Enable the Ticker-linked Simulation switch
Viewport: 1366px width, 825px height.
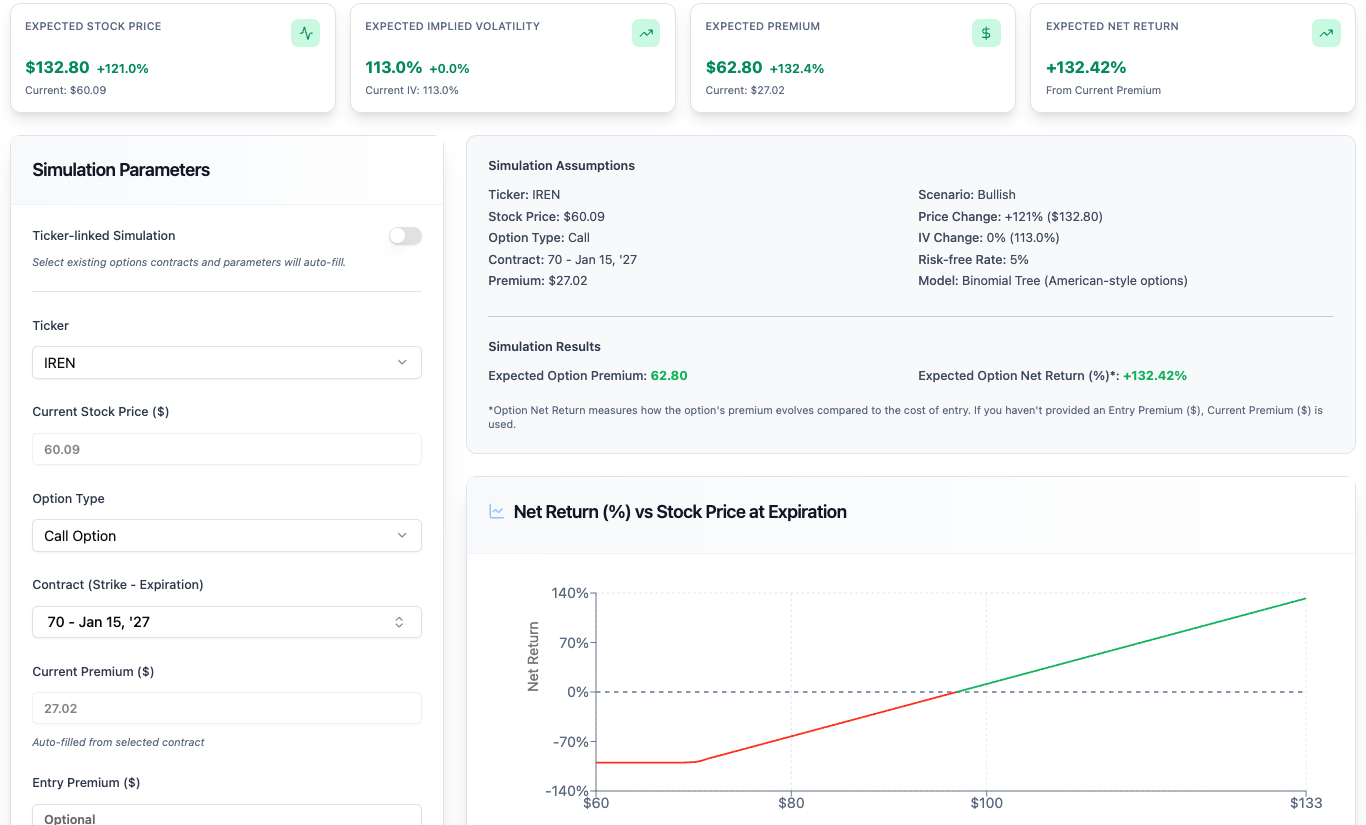click(405, 236)
